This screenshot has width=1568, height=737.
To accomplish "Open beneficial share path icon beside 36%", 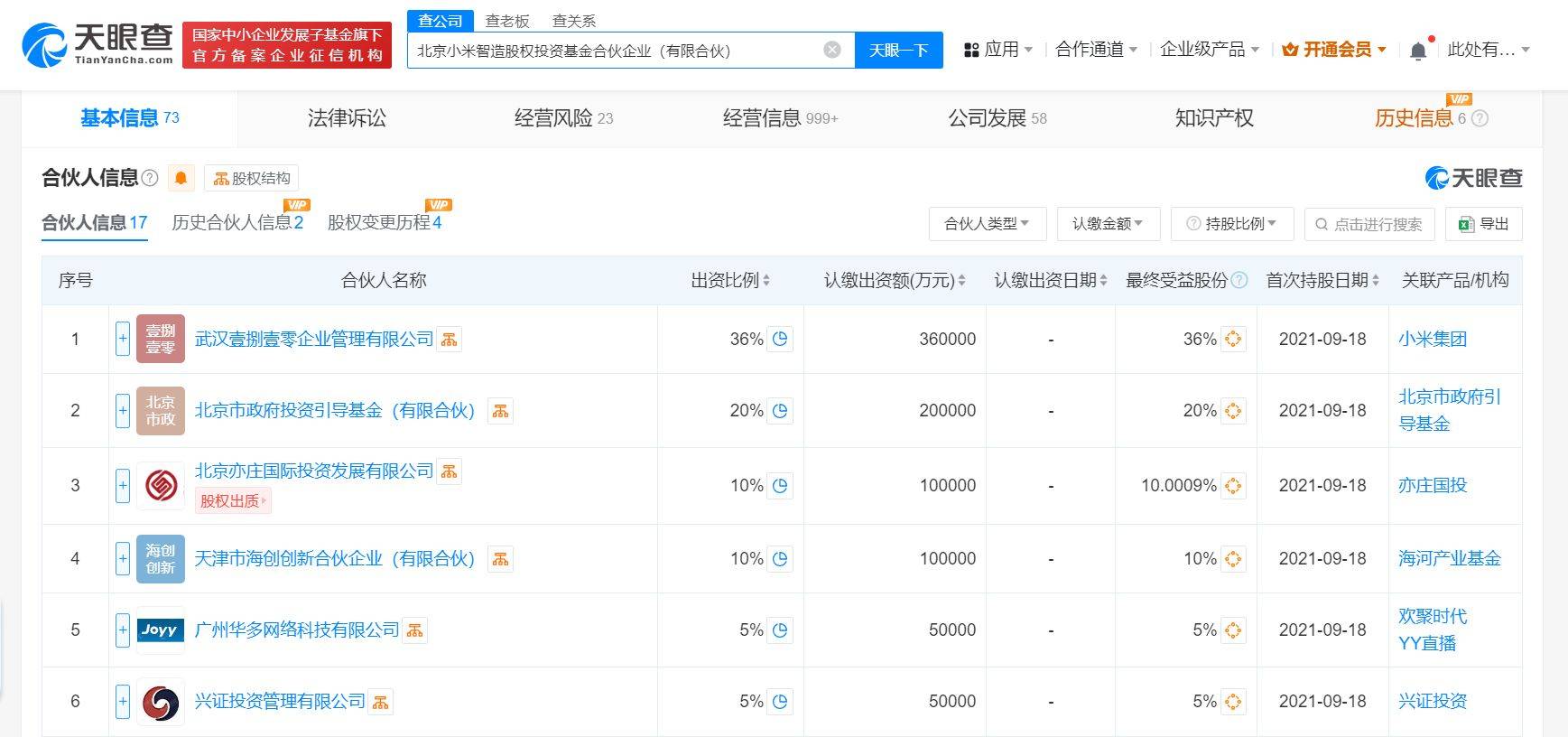I will pos(1233,339).
